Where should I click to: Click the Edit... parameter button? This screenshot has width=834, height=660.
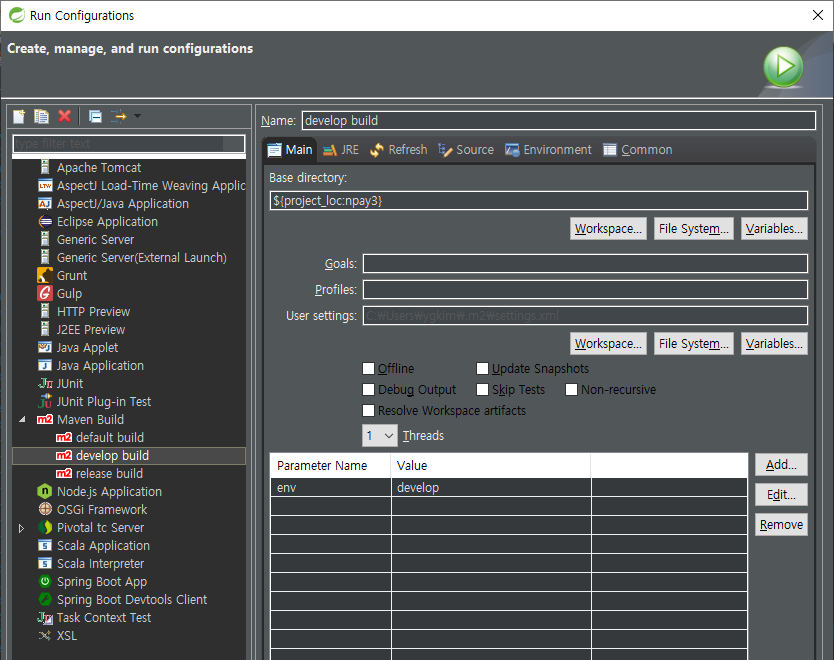point(781,495)
